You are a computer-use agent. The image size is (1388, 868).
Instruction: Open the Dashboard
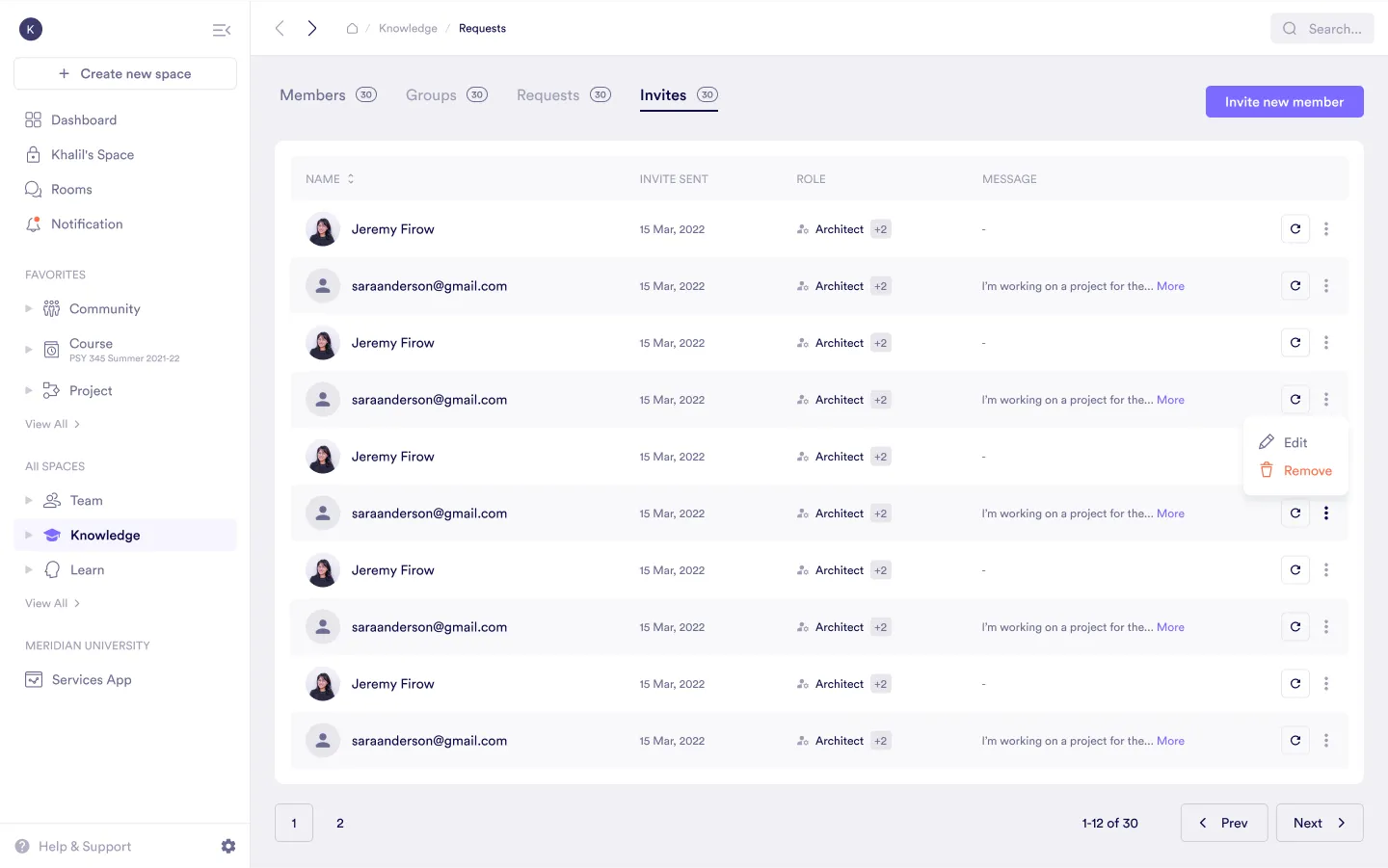83,119
